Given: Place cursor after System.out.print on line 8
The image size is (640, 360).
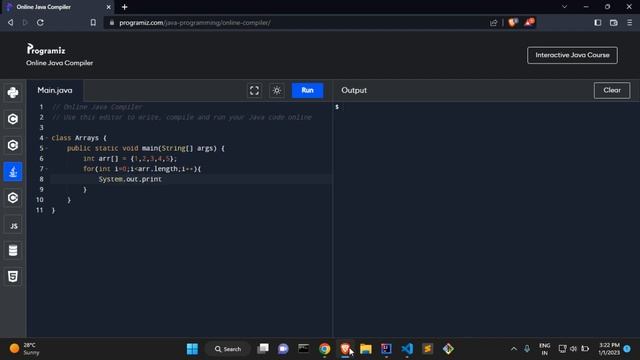Looking at the screenshot, I should pos(162,179).
